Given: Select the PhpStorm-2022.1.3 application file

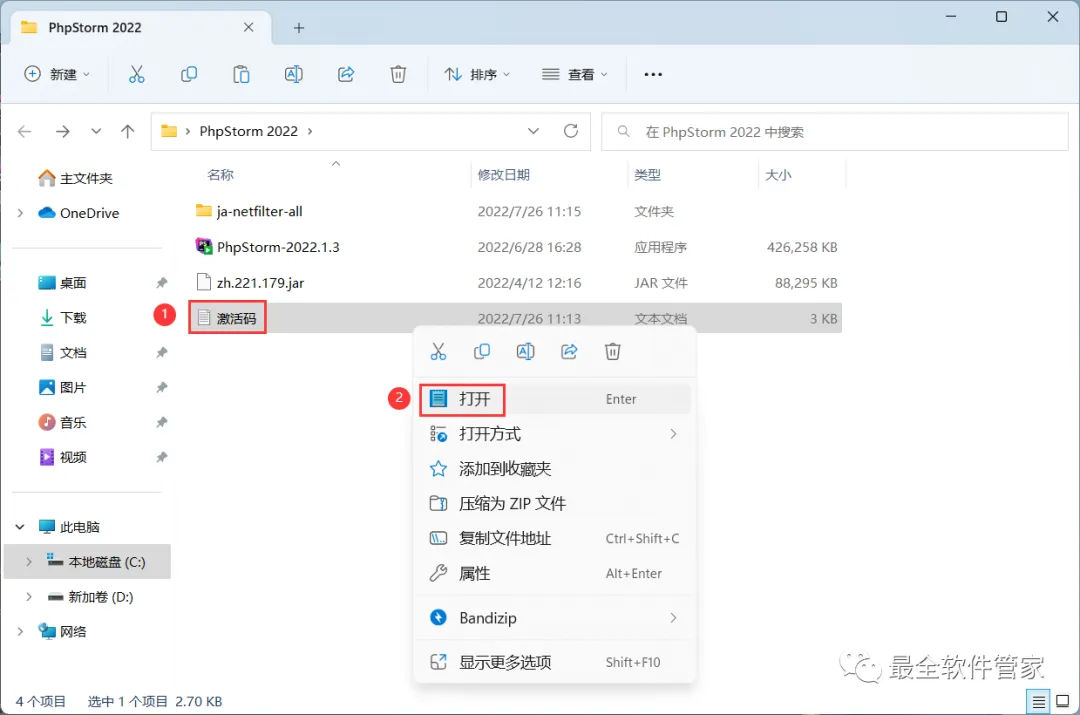Looking at the screenshot, I should [268, 247].
